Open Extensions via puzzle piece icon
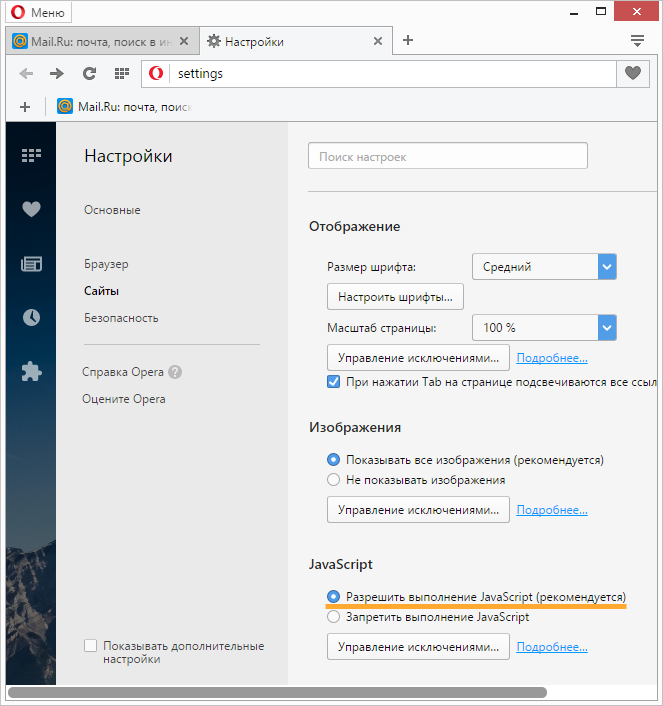Screen dimensions: 663x706 click(31, 372)
